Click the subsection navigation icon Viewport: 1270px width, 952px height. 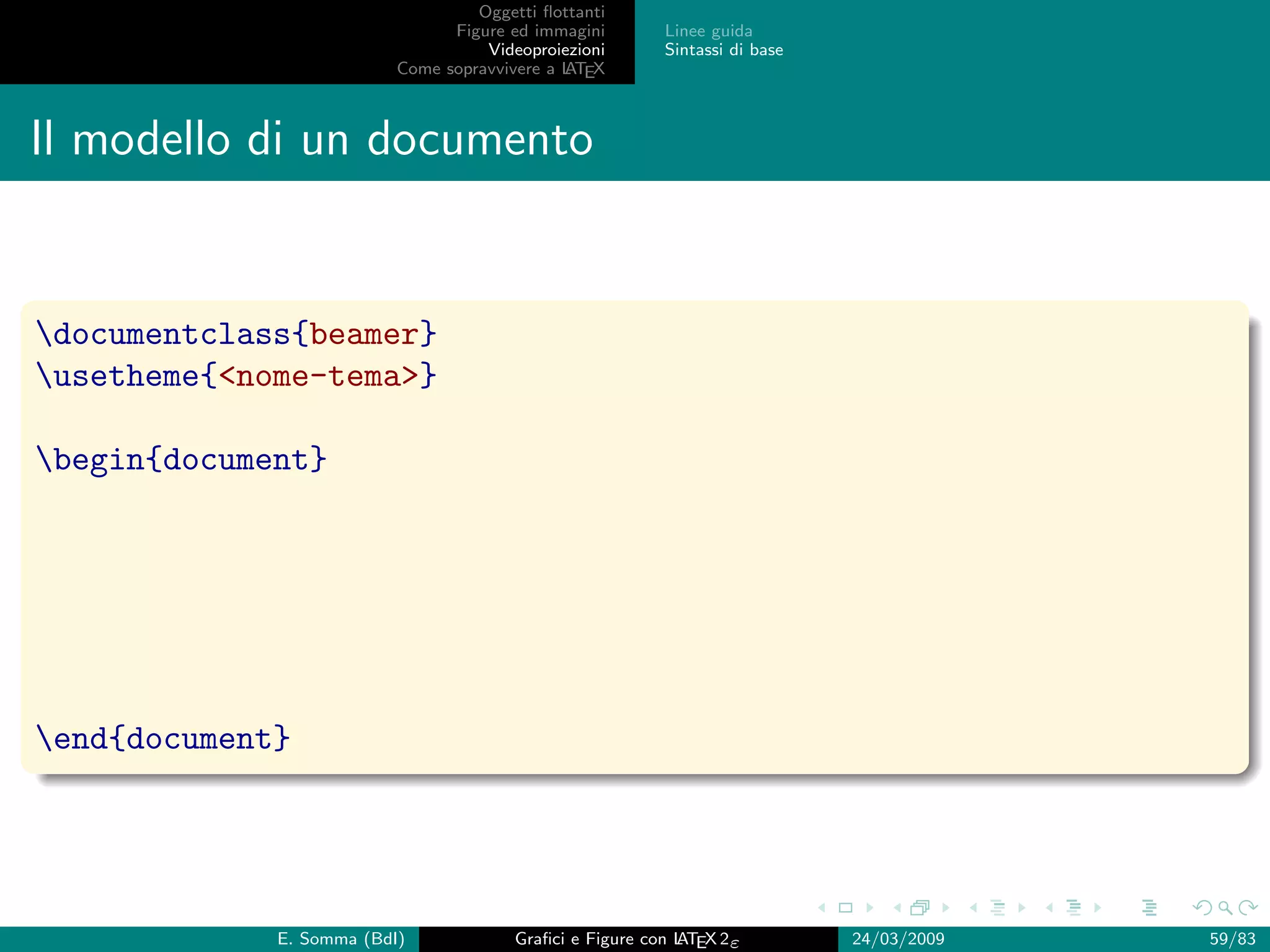pos(997,908)
